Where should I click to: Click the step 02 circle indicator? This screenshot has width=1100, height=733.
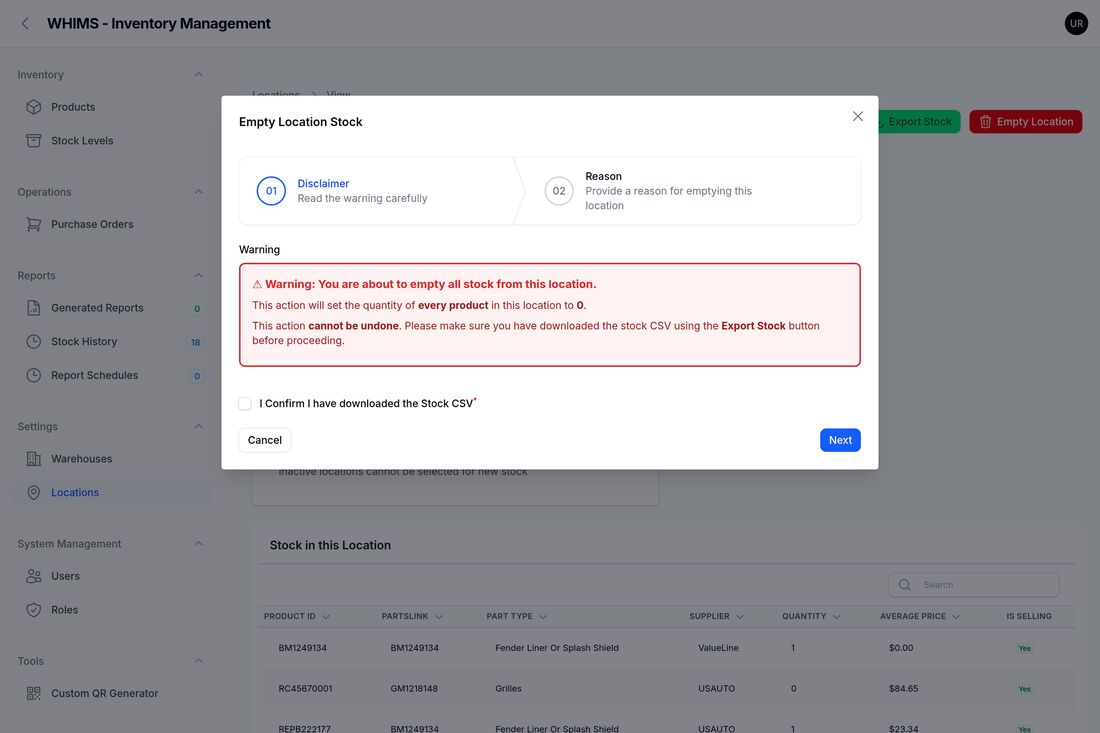[x=558, y=191]
